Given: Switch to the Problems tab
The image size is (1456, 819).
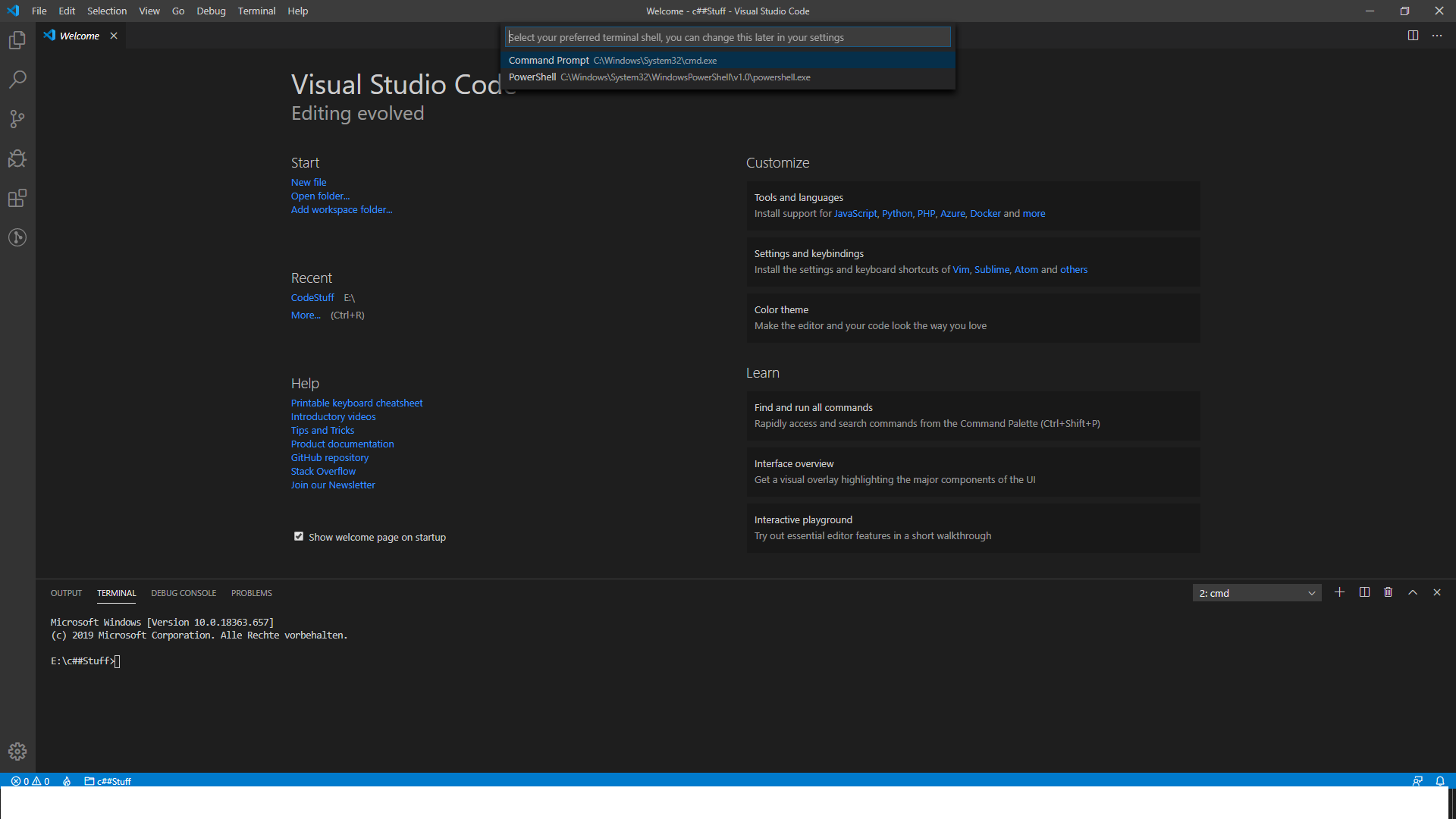Looking at the screenshot, I should click(251, 593).
